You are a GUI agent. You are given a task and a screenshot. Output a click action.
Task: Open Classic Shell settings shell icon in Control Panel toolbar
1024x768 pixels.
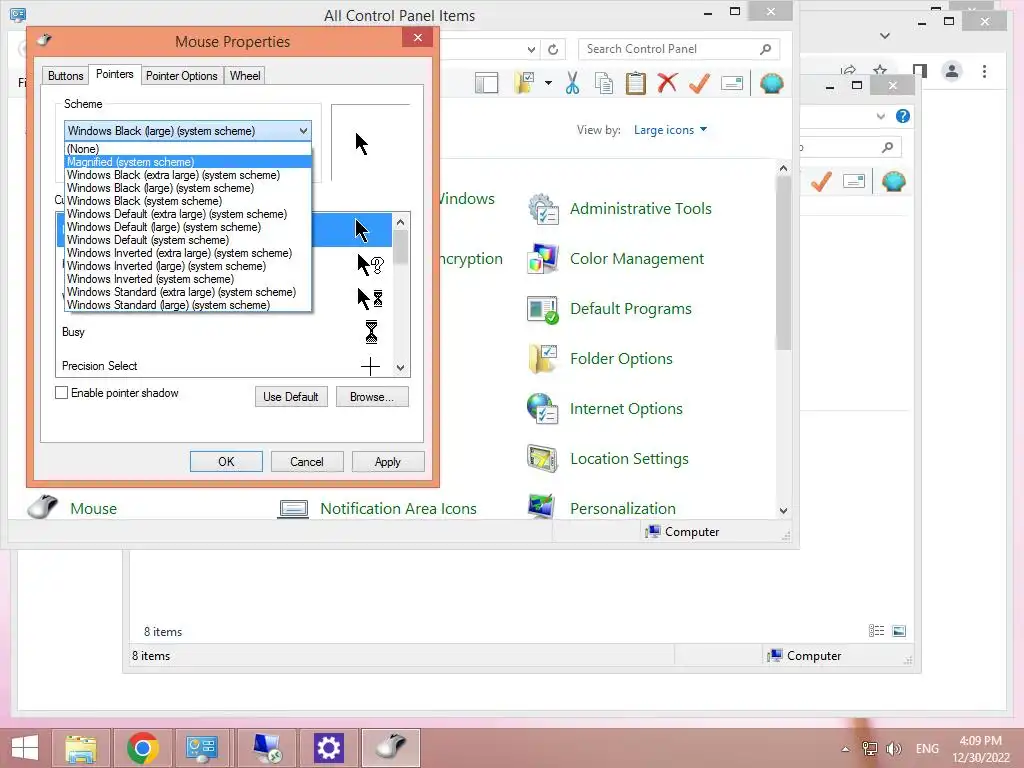click(x=771, y=84)
